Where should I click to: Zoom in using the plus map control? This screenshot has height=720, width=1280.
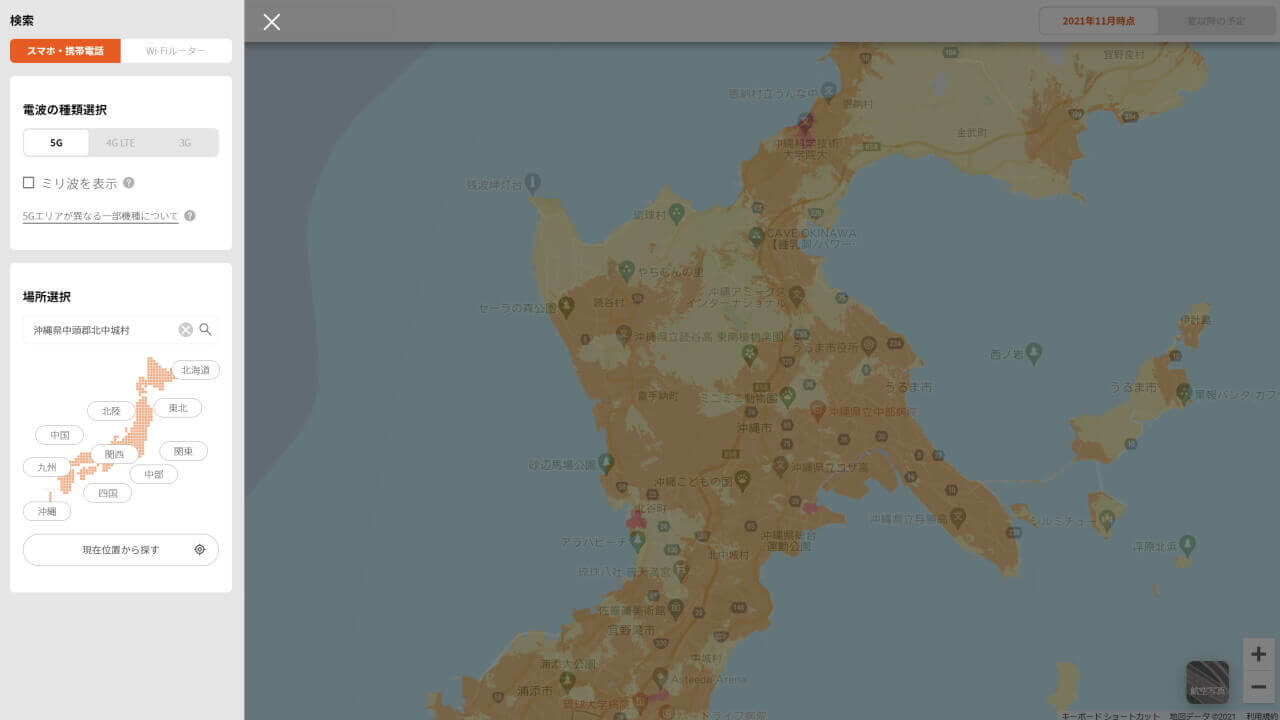1257,653
